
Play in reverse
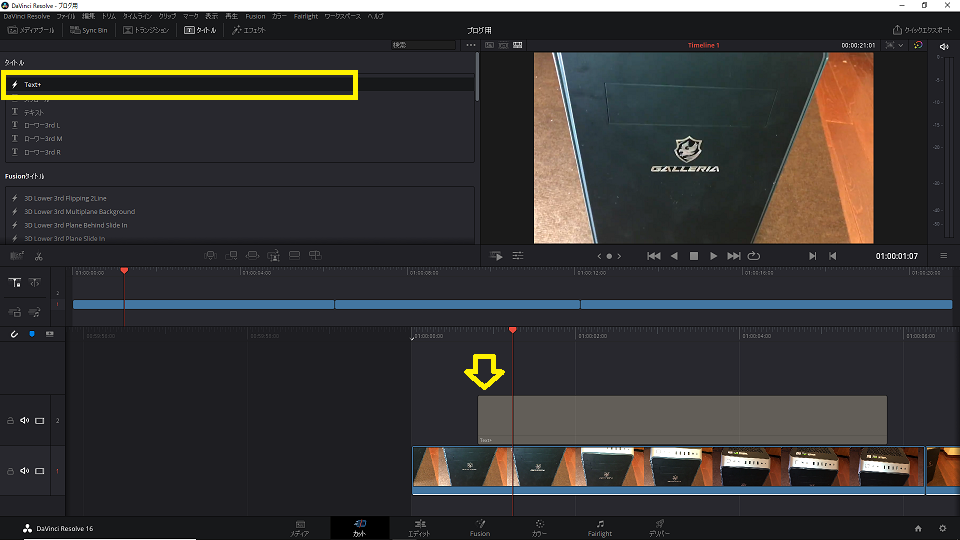point(674,256)
